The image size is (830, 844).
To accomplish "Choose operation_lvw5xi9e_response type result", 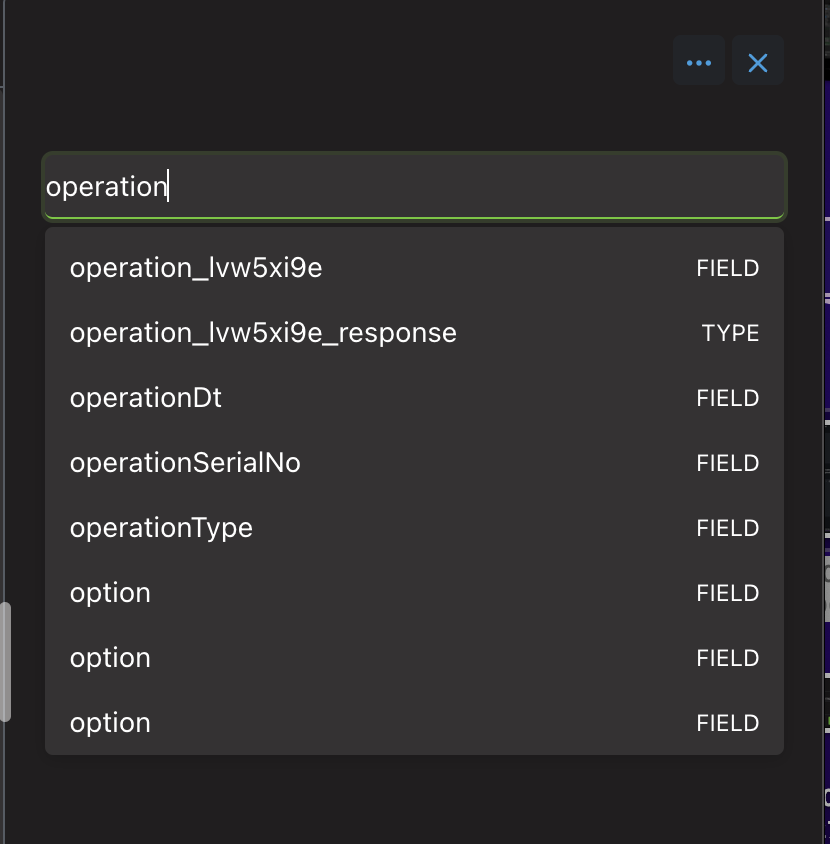I will pos(414,333).
